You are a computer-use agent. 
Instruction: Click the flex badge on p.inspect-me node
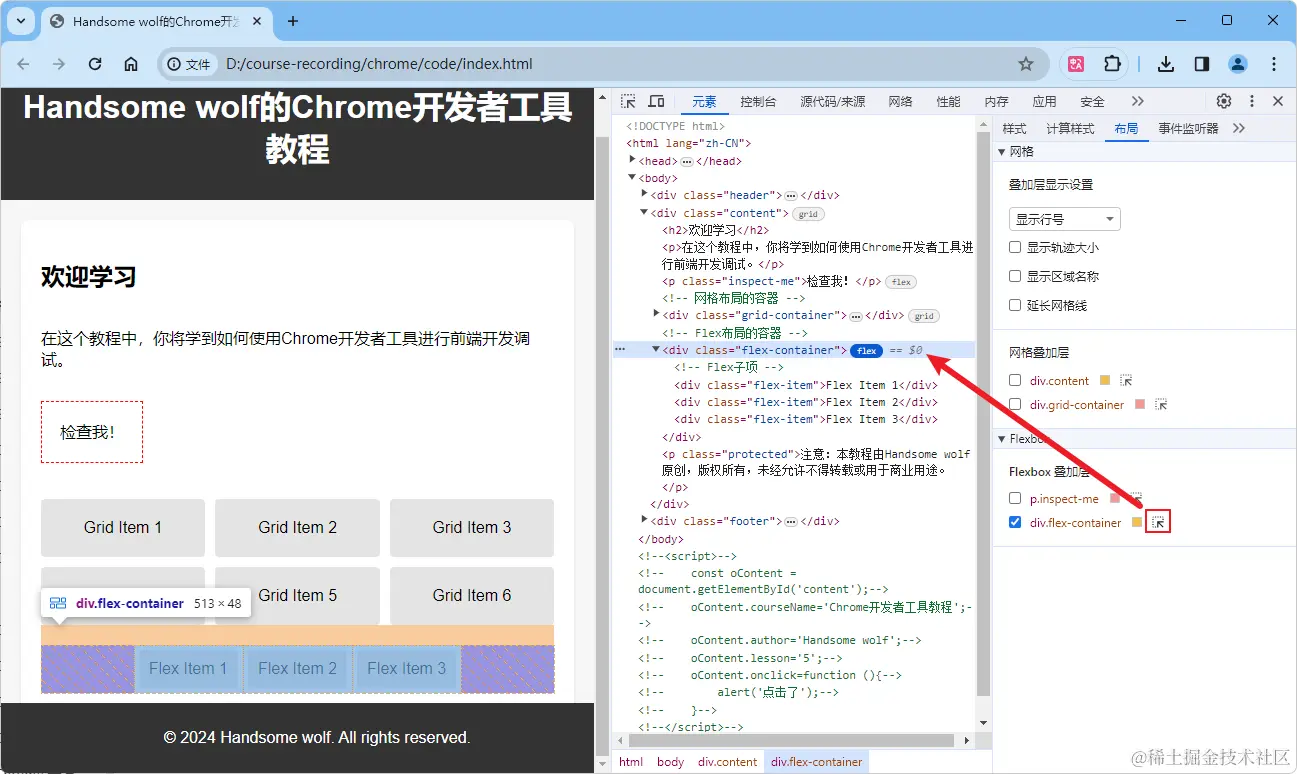(x=901, y=282)
